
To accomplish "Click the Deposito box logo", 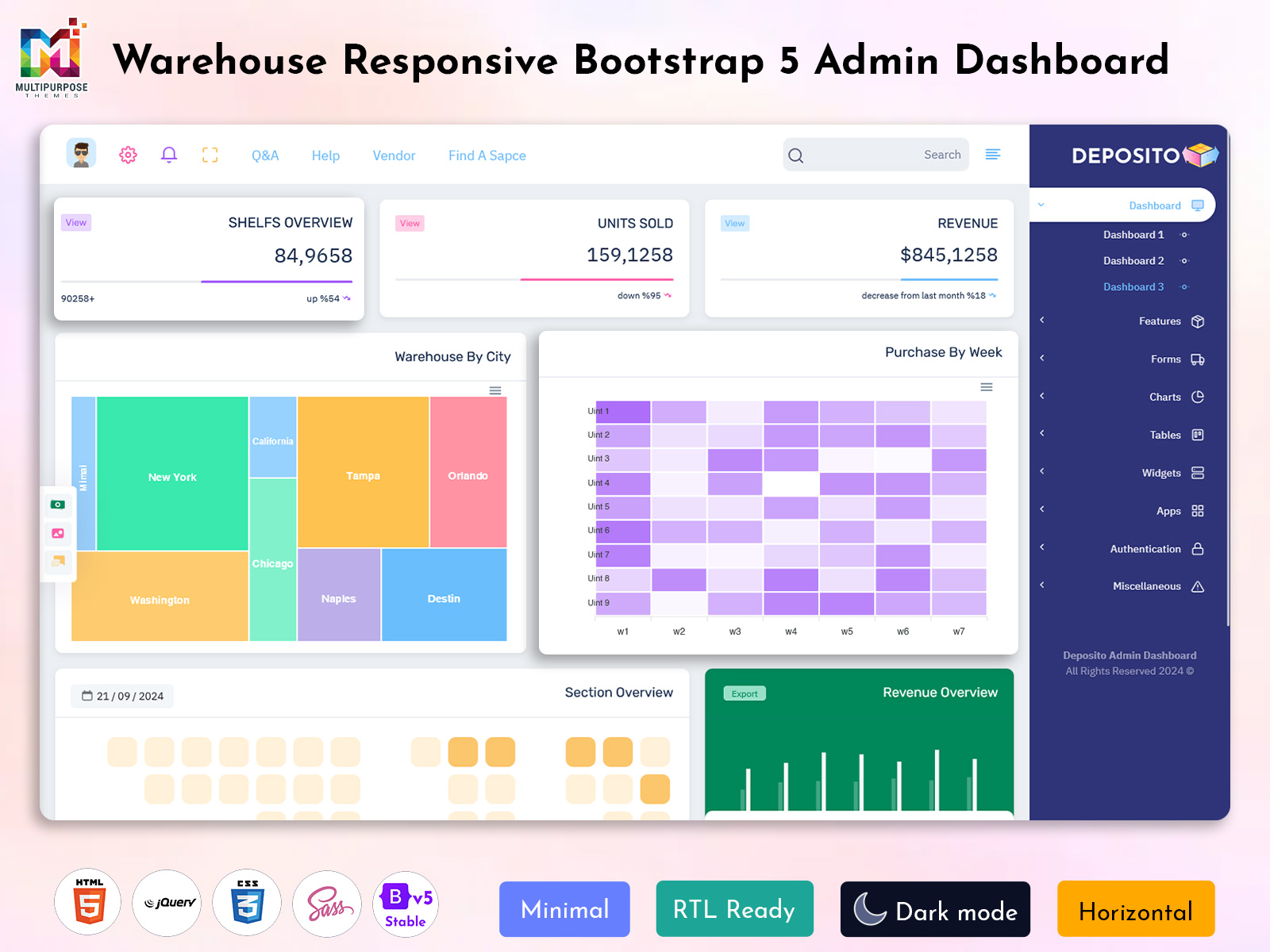I will 1201,155.
